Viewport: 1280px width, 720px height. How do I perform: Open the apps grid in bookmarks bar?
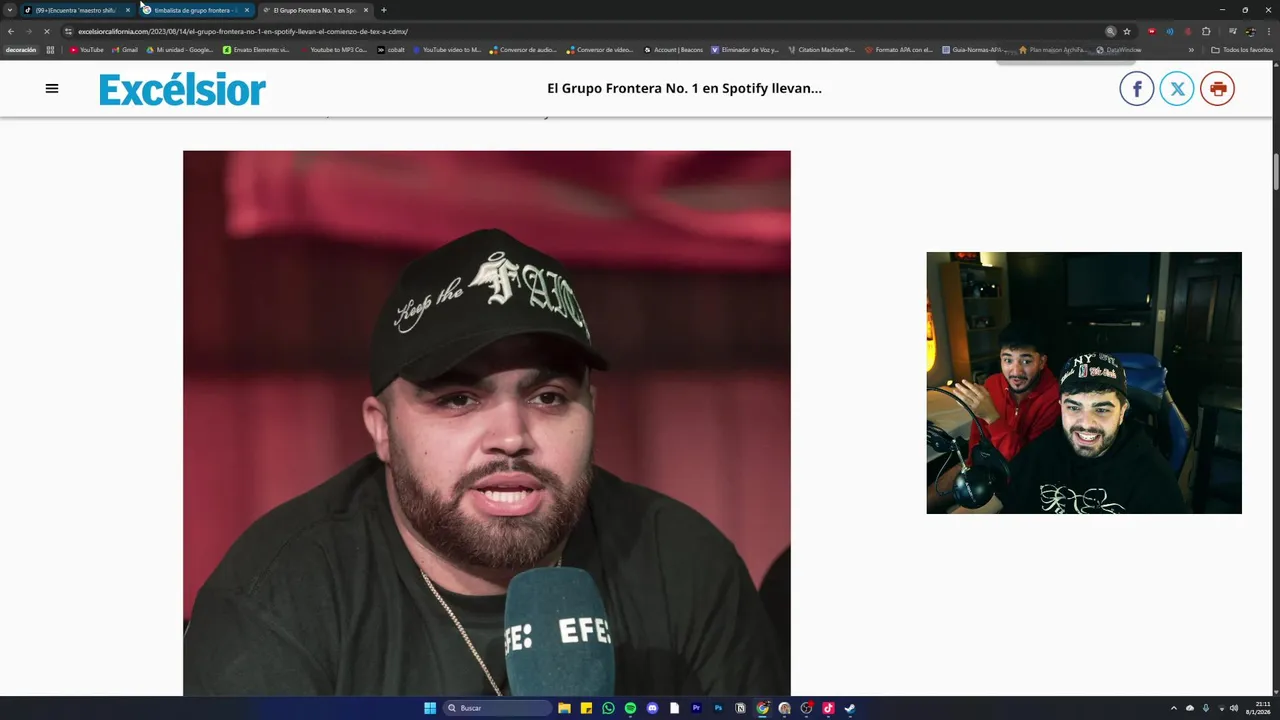click(x=50, y=50)
